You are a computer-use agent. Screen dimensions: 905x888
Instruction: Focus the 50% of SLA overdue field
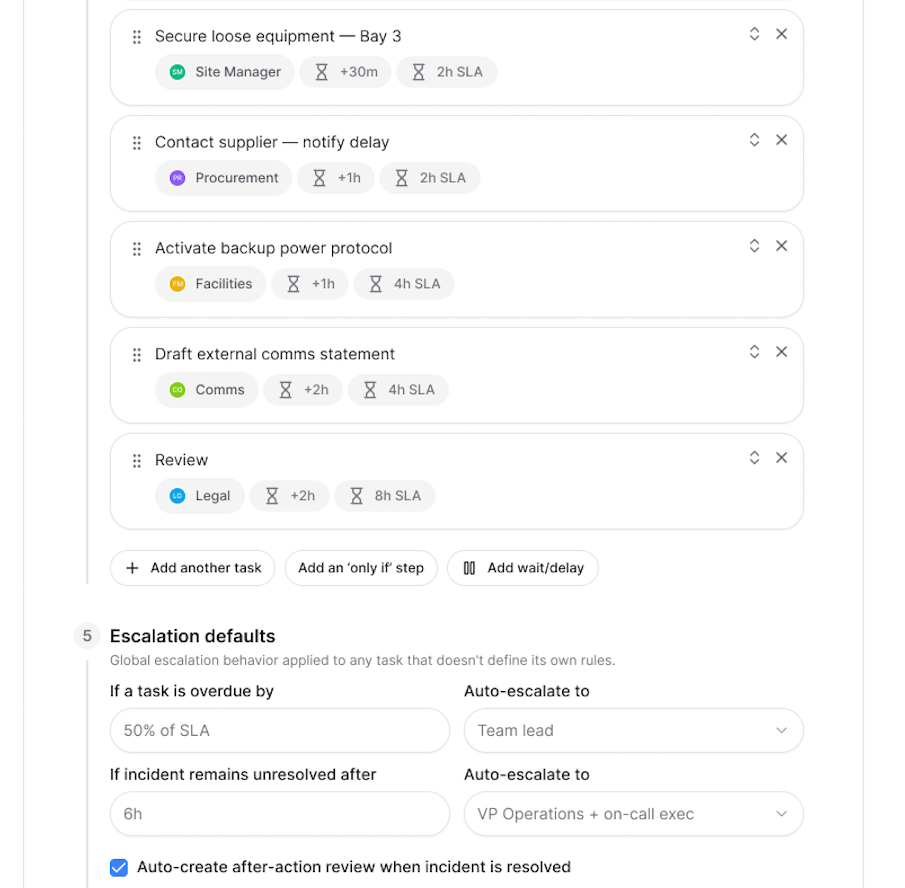pos(280,730)
